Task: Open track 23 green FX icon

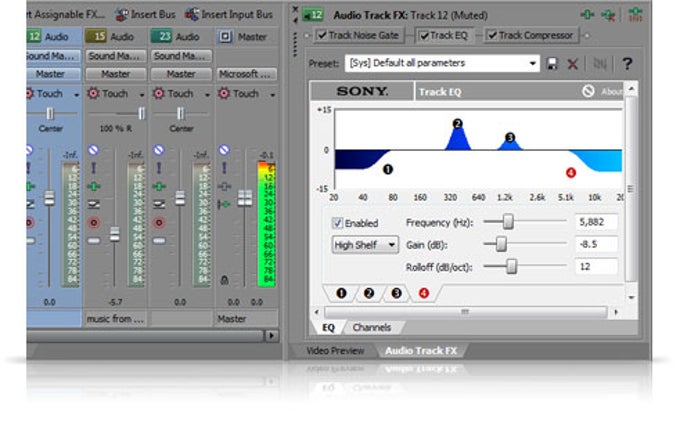Action: point(159,186)
